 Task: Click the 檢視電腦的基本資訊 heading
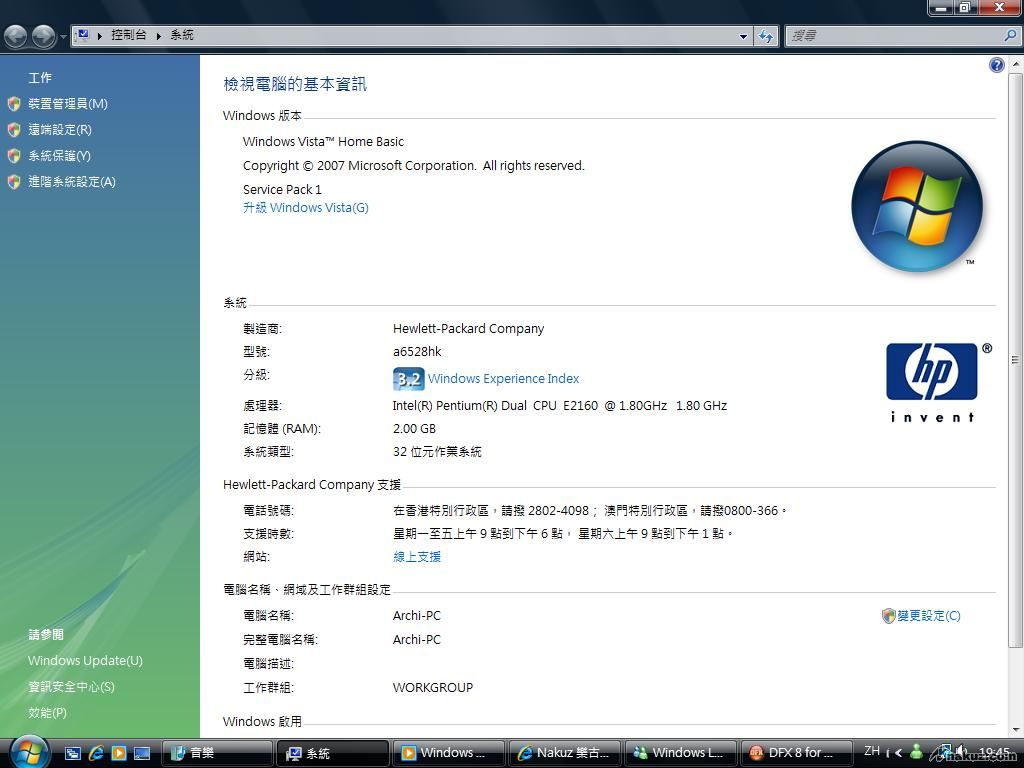(295, 84)
